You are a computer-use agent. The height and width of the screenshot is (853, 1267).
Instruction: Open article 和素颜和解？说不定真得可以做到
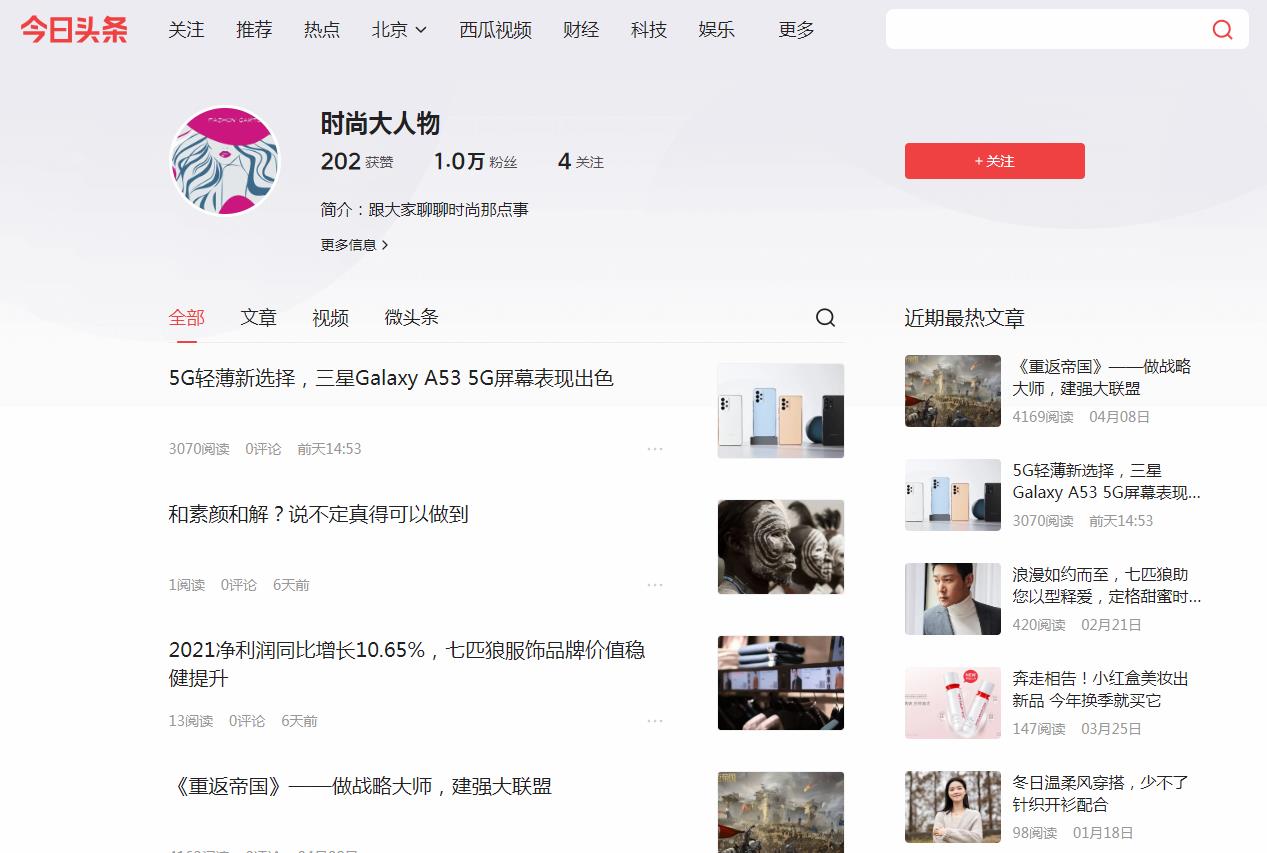click(318, 514)
